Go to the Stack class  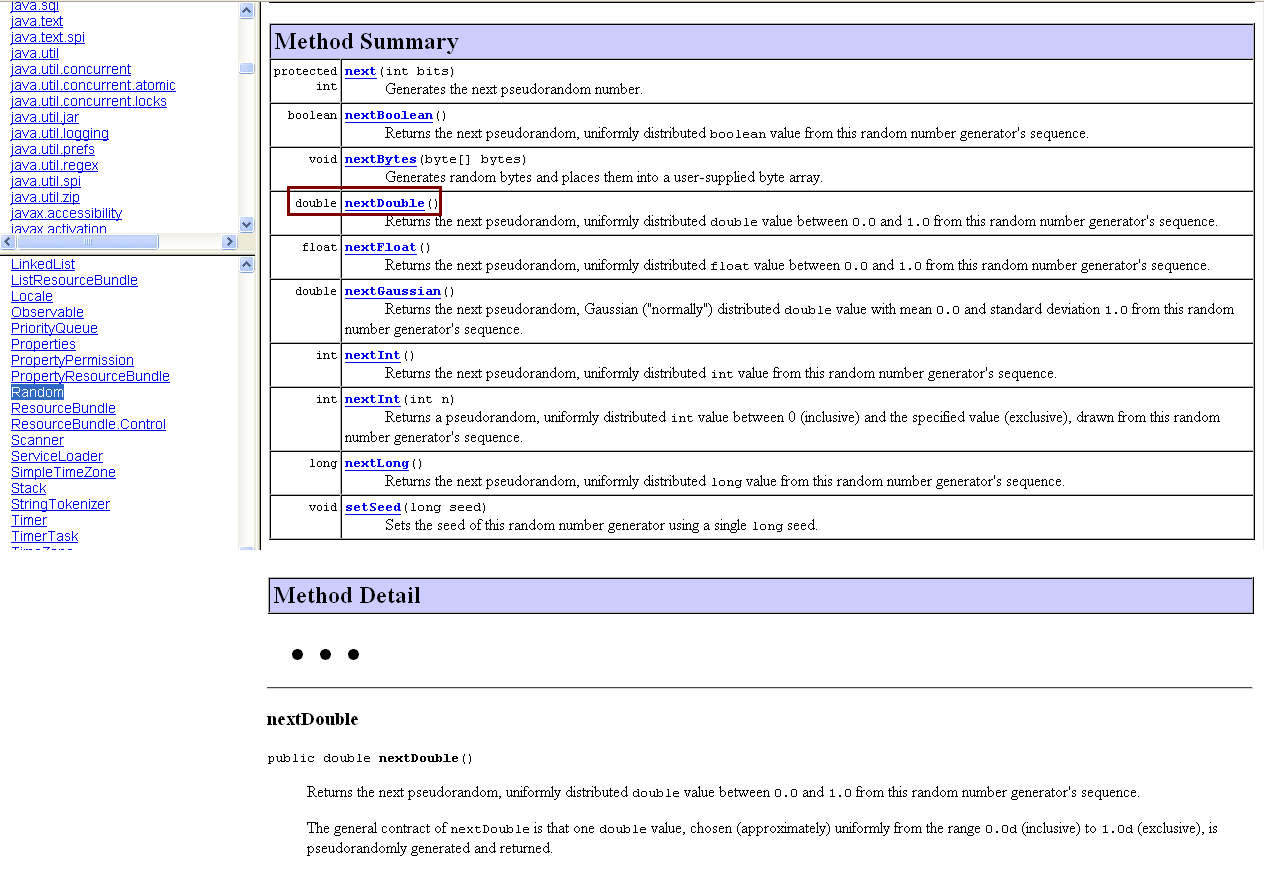tap(28, 488)
